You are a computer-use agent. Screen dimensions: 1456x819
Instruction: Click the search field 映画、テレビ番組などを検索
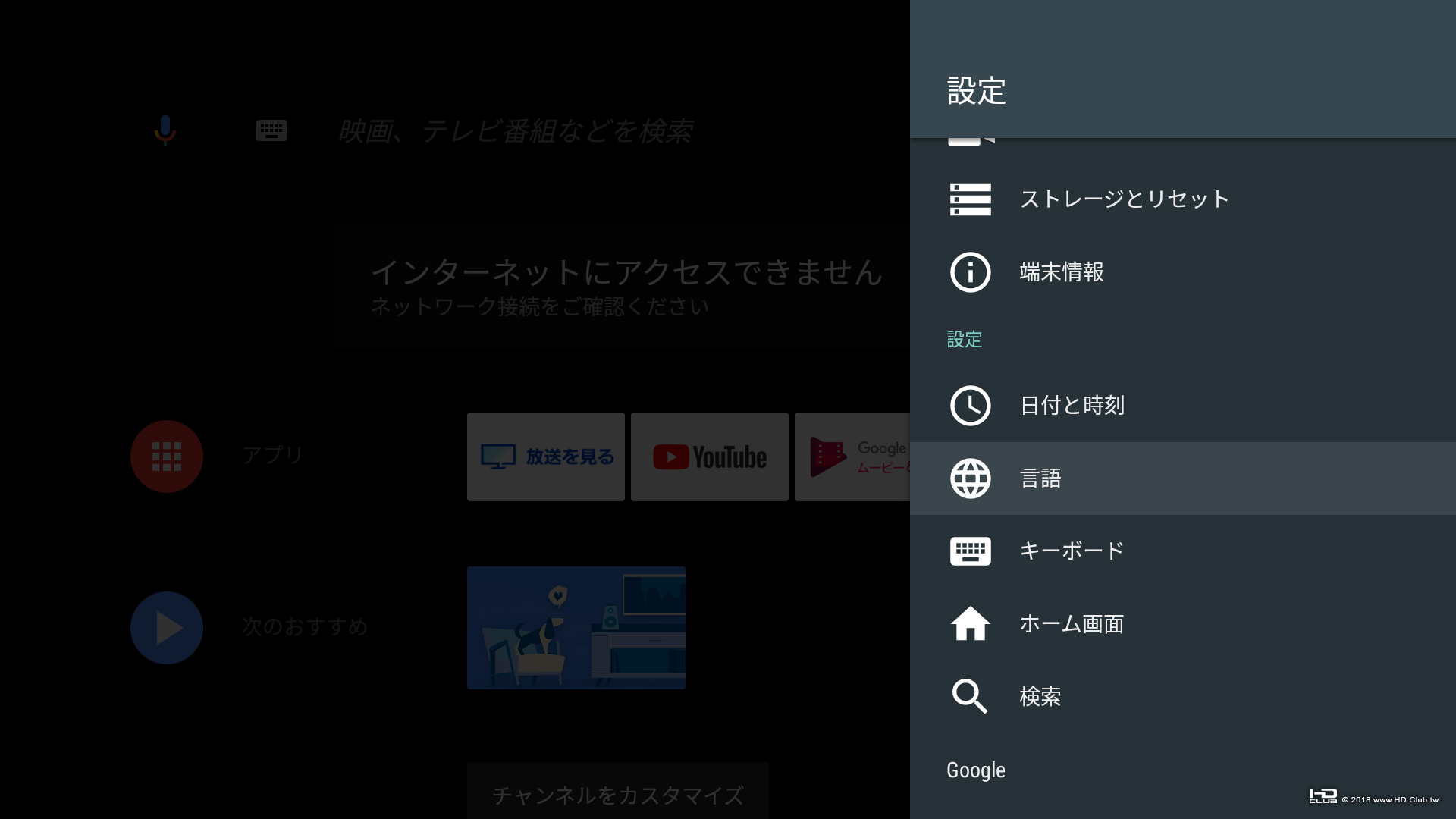pyautogui.click(x=515, y=131)
